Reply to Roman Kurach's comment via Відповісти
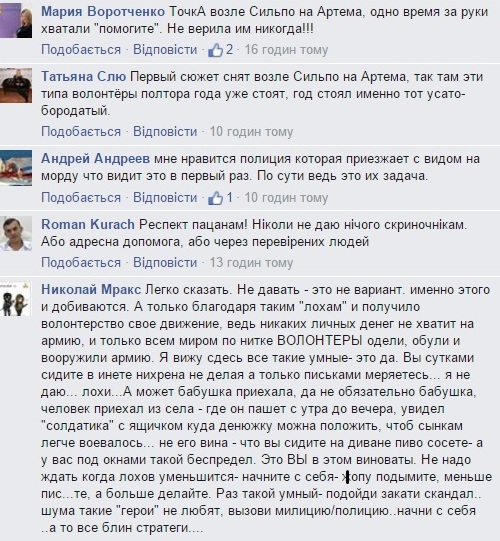Image resolution: width=500 pixels, height=541 pixels. click(x=165, y=263)
